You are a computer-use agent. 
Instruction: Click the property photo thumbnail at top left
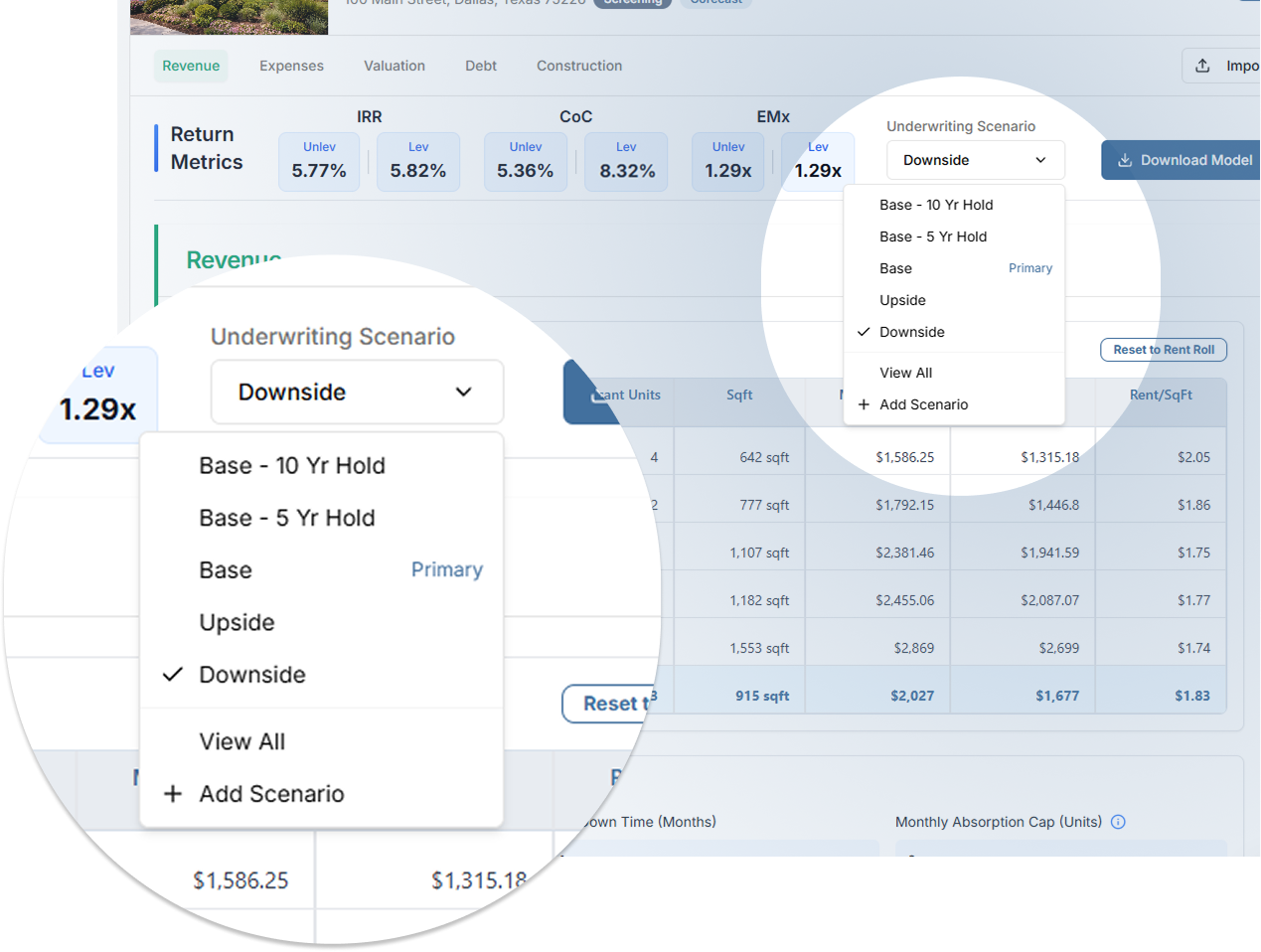(229, 16)
